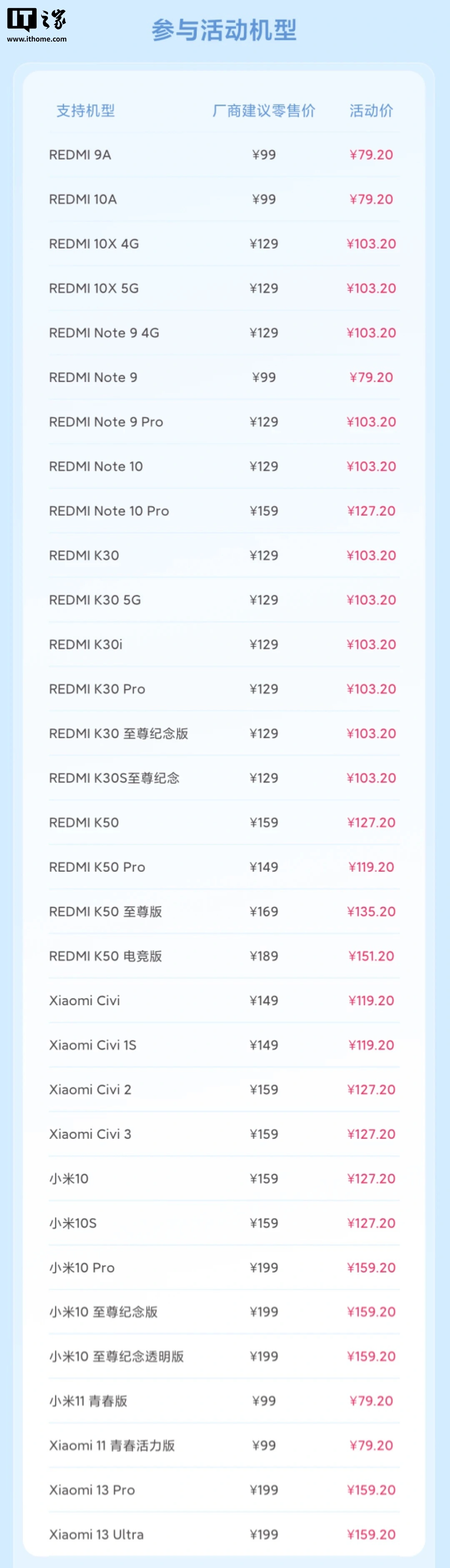Select REDMI 10X 5G model name

click(x=94, y=288)
